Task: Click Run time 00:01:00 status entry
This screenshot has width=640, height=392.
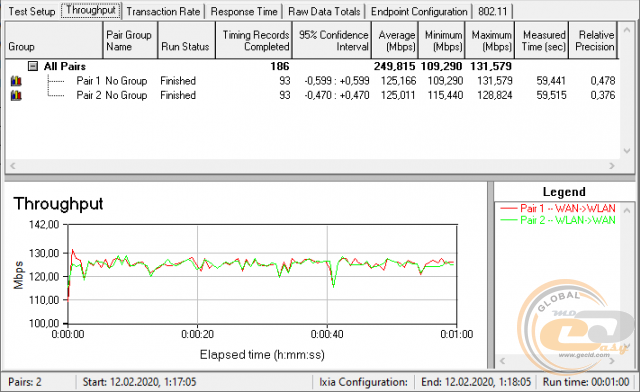Action: (x=586, y=382)
